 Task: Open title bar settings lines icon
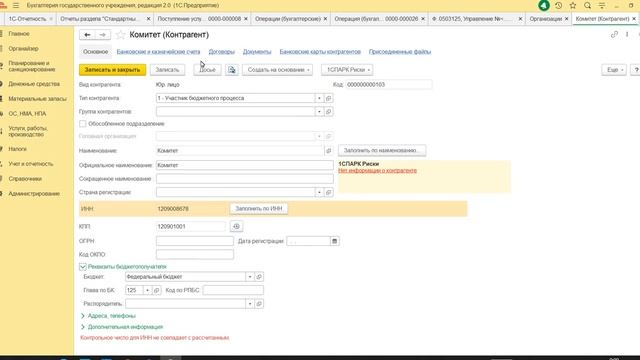click(x=602, y=6)
